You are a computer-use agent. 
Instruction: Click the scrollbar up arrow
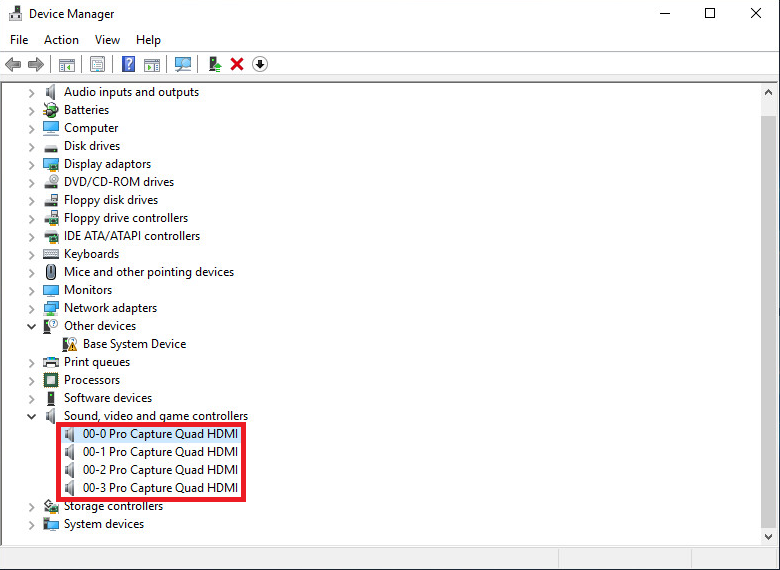(x=768, y=93)
